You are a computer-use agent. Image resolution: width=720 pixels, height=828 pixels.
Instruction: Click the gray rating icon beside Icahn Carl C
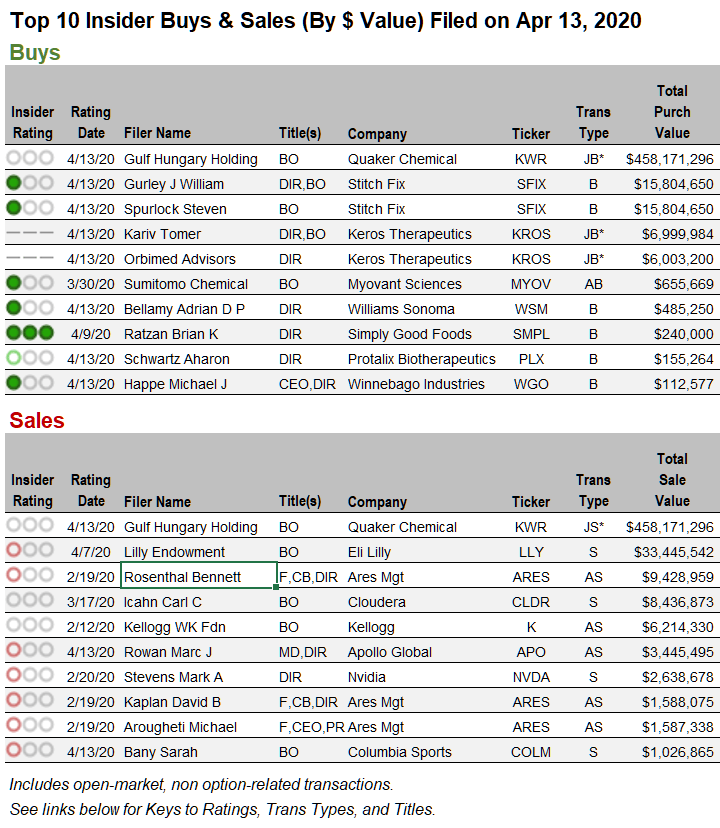click(x=30, y=601)
